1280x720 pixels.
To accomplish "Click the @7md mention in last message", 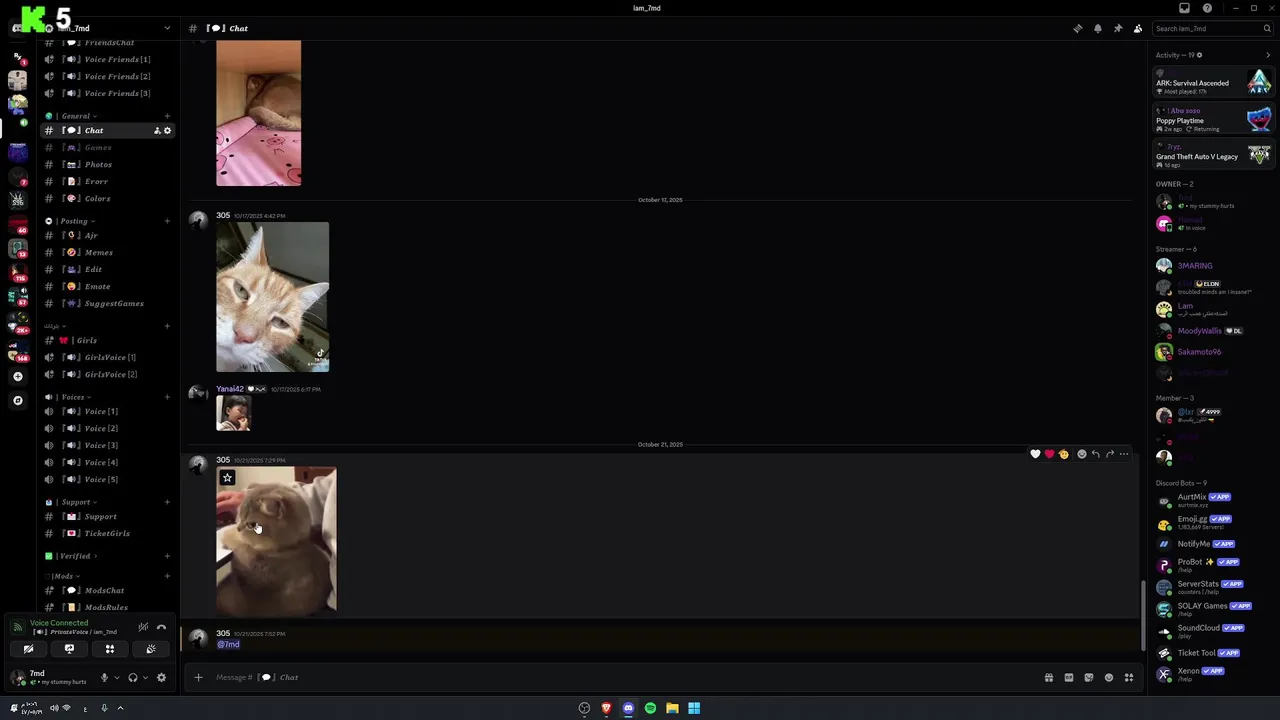I will tap(228, 644).
